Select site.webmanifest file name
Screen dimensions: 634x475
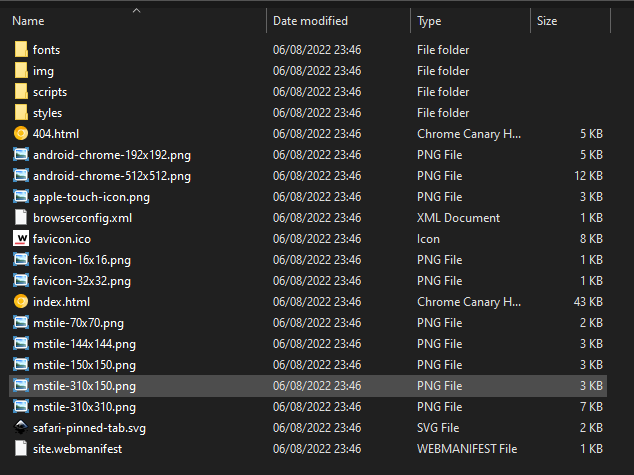[77, 449]
